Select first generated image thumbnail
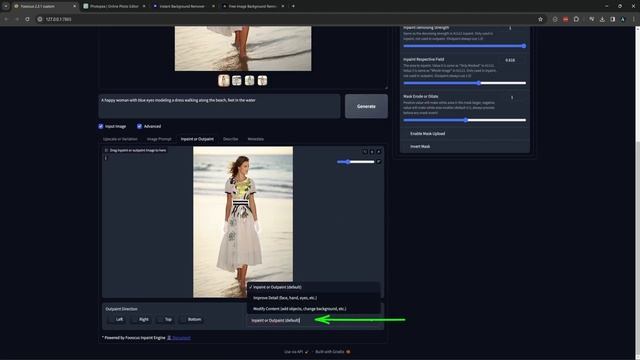Screen dimensions: 640x360 click(224, 80)
